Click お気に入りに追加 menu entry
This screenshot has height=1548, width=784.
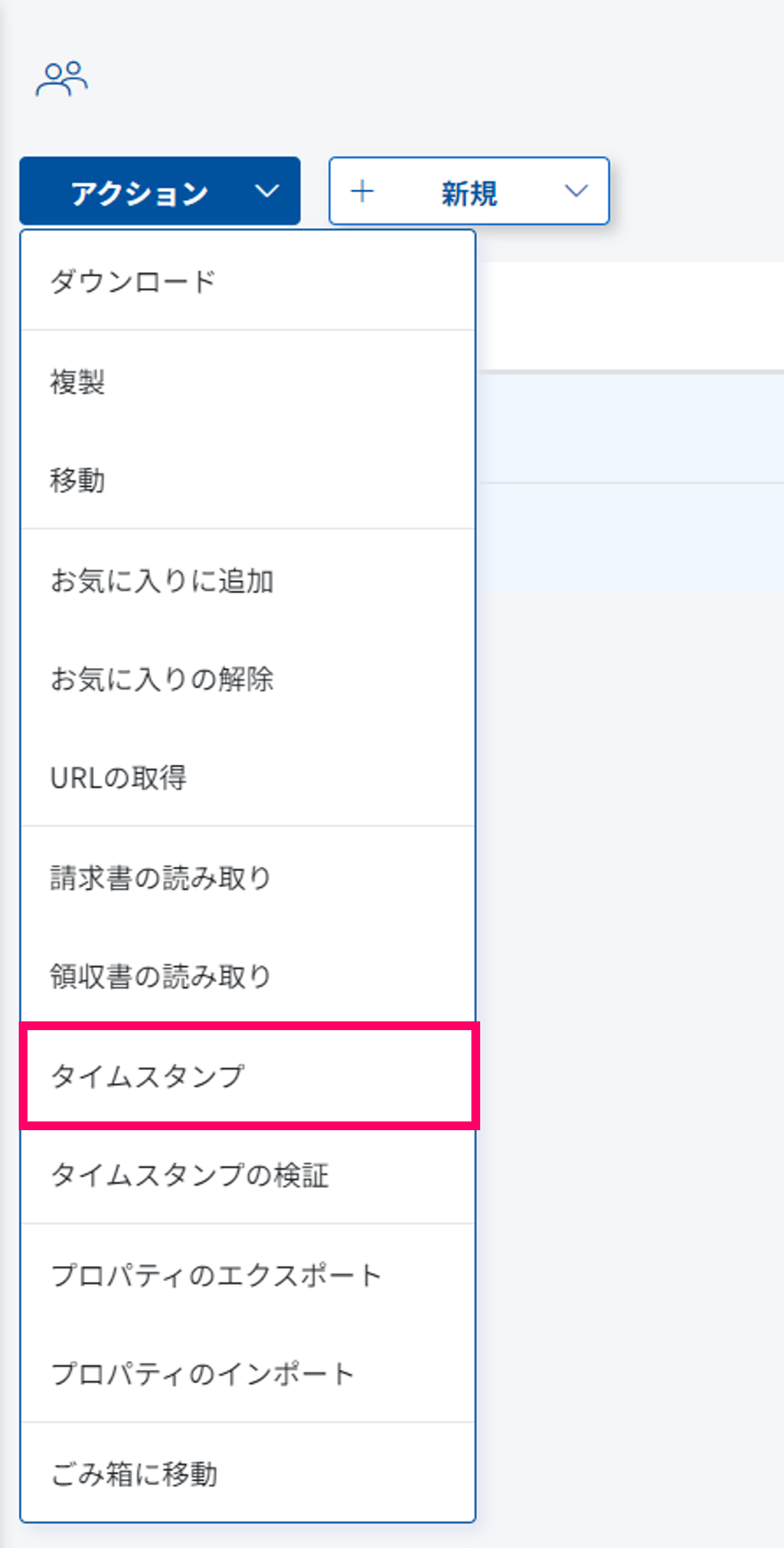click(162, 580)
